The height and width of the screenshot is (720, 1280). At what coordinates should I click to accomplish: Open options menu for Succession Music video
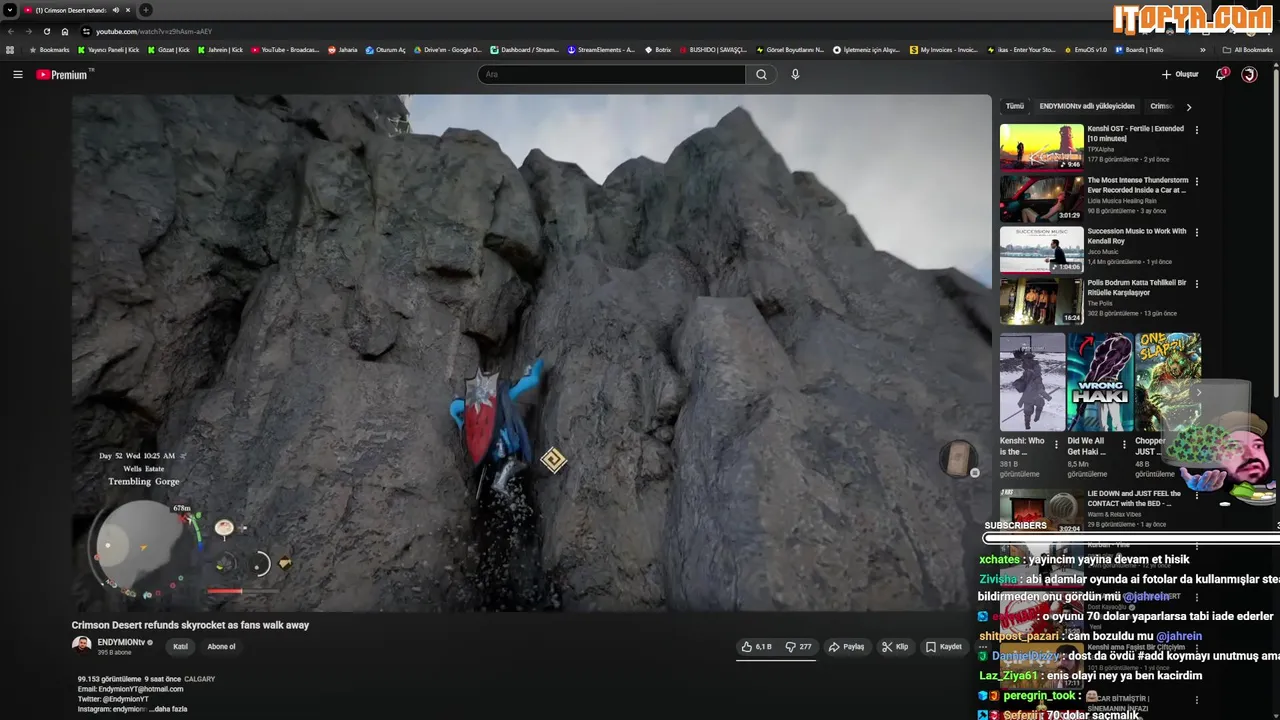[1197, 233]
